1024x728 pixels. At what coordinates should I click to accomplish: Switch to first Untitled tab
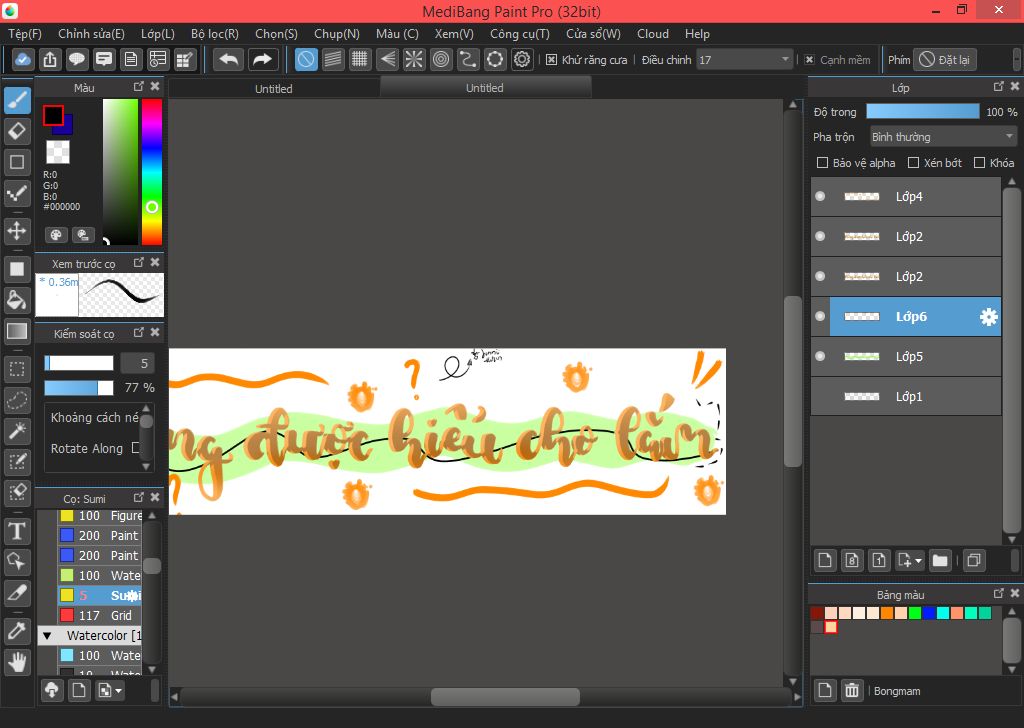274,88
